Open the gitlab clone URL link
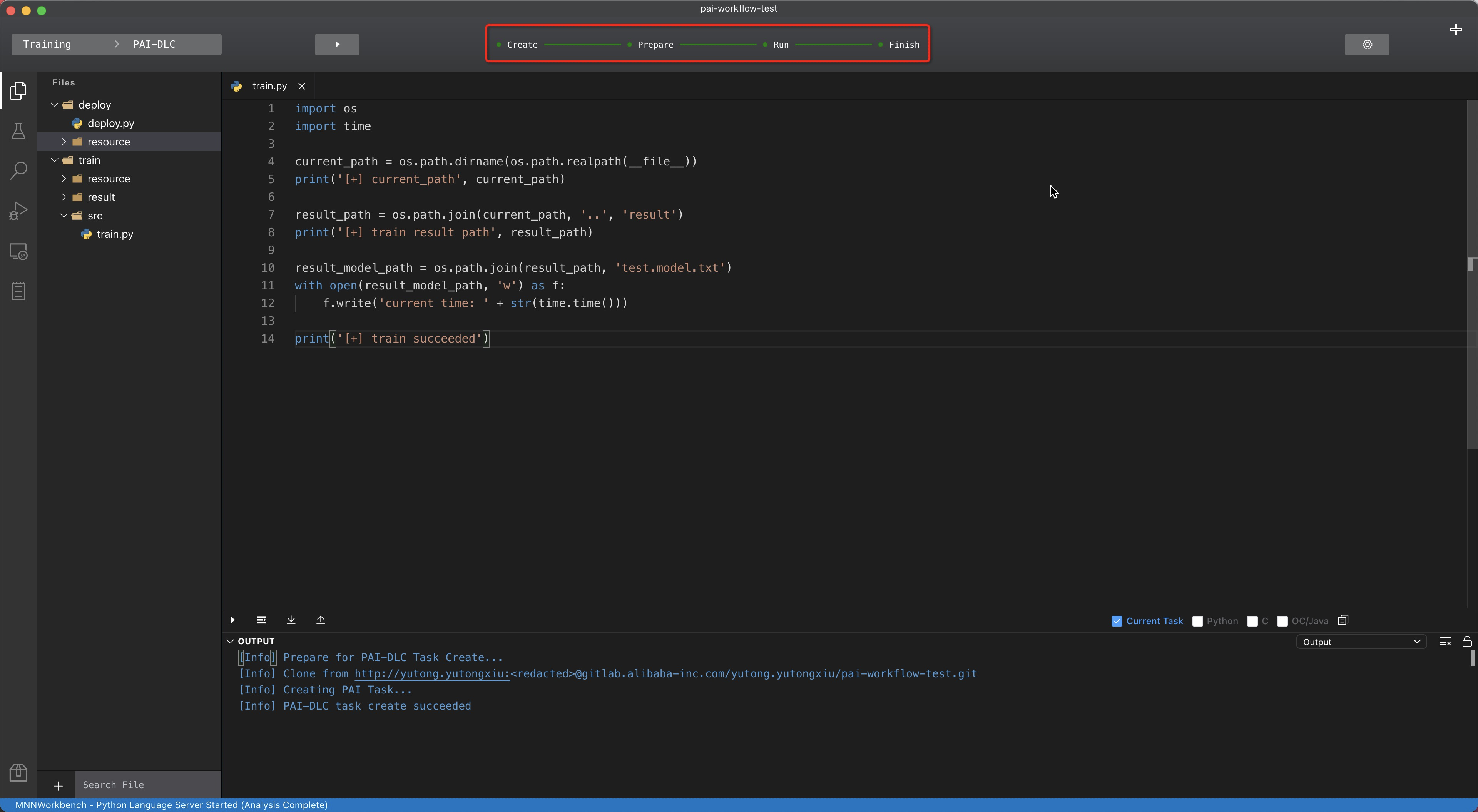Viewport: 1478px width, 812px height. click(x=431, y=674)
